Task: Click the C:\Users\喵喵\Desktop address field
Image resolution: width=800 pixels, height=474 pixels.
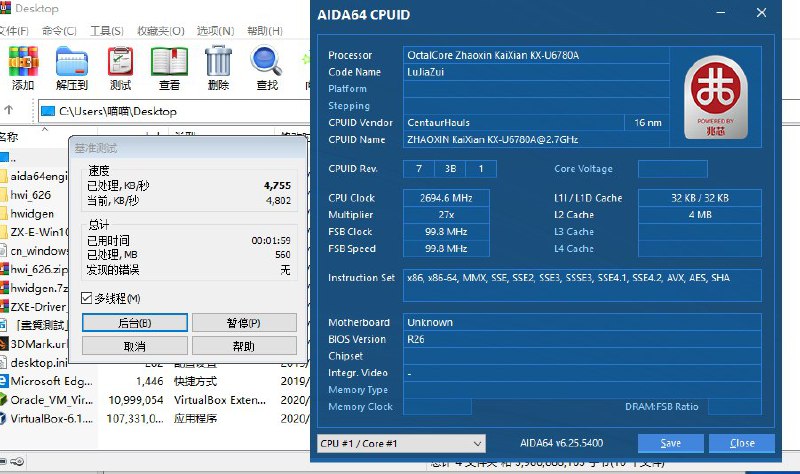Action: tap(173, 111)
